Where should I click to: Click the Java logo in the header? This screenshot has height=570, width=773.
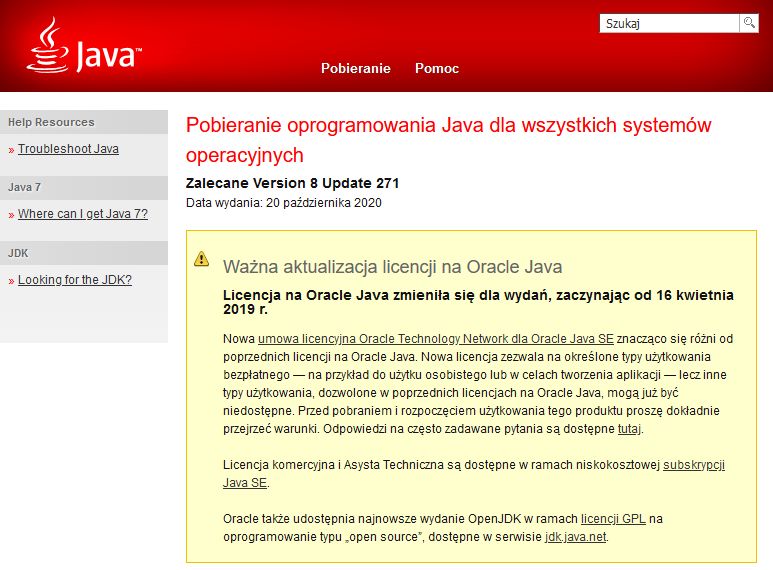(84, 46)
